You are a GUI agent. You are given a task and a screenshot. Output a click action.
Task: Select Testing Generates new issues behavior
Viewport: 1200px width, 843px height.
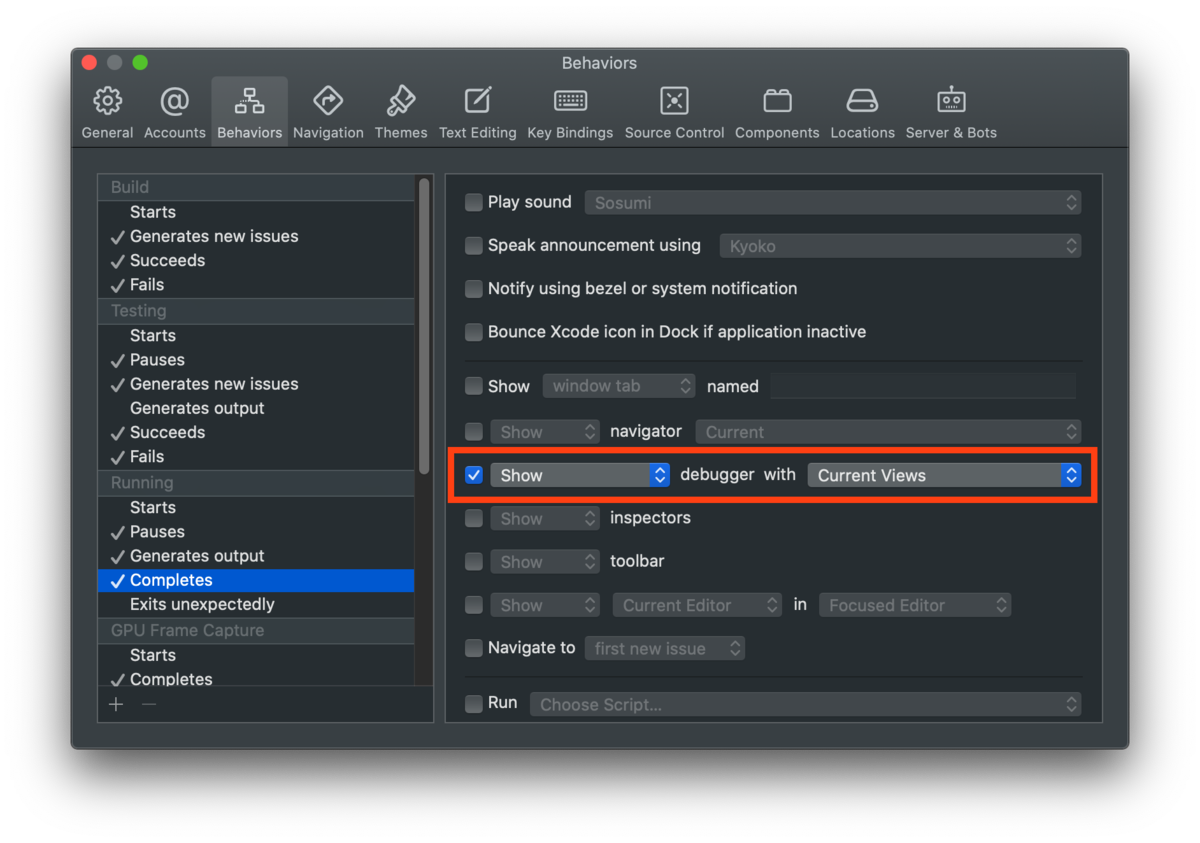[256, 384]
